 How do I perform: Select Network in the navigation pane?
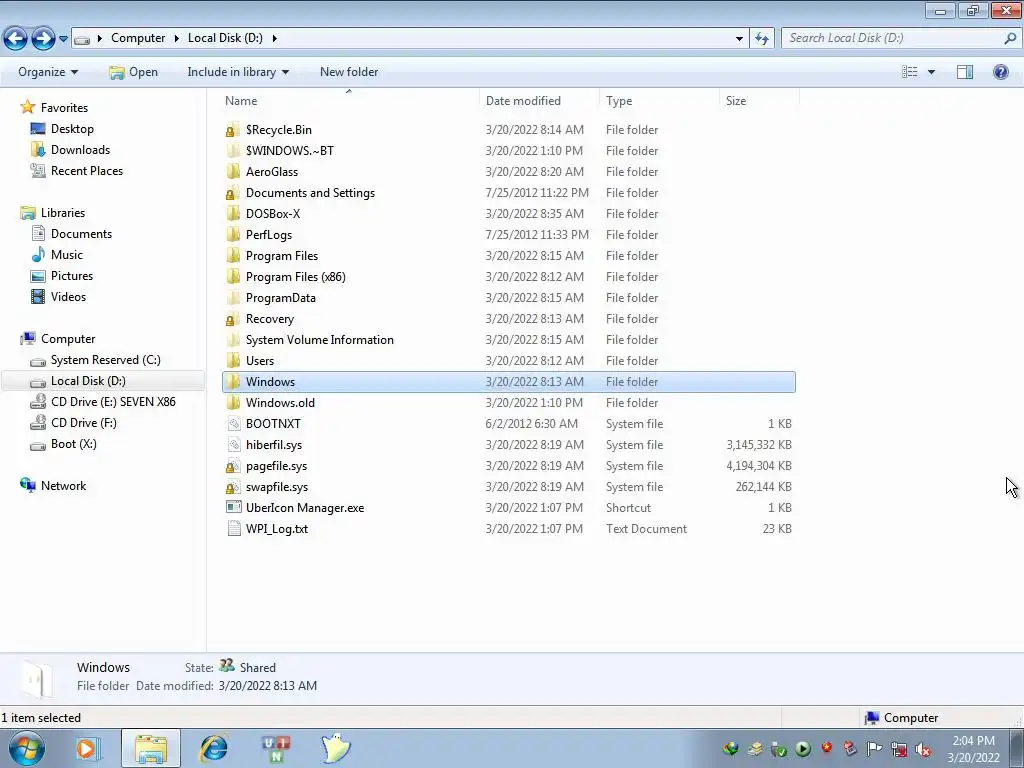(x=63, y=486)
